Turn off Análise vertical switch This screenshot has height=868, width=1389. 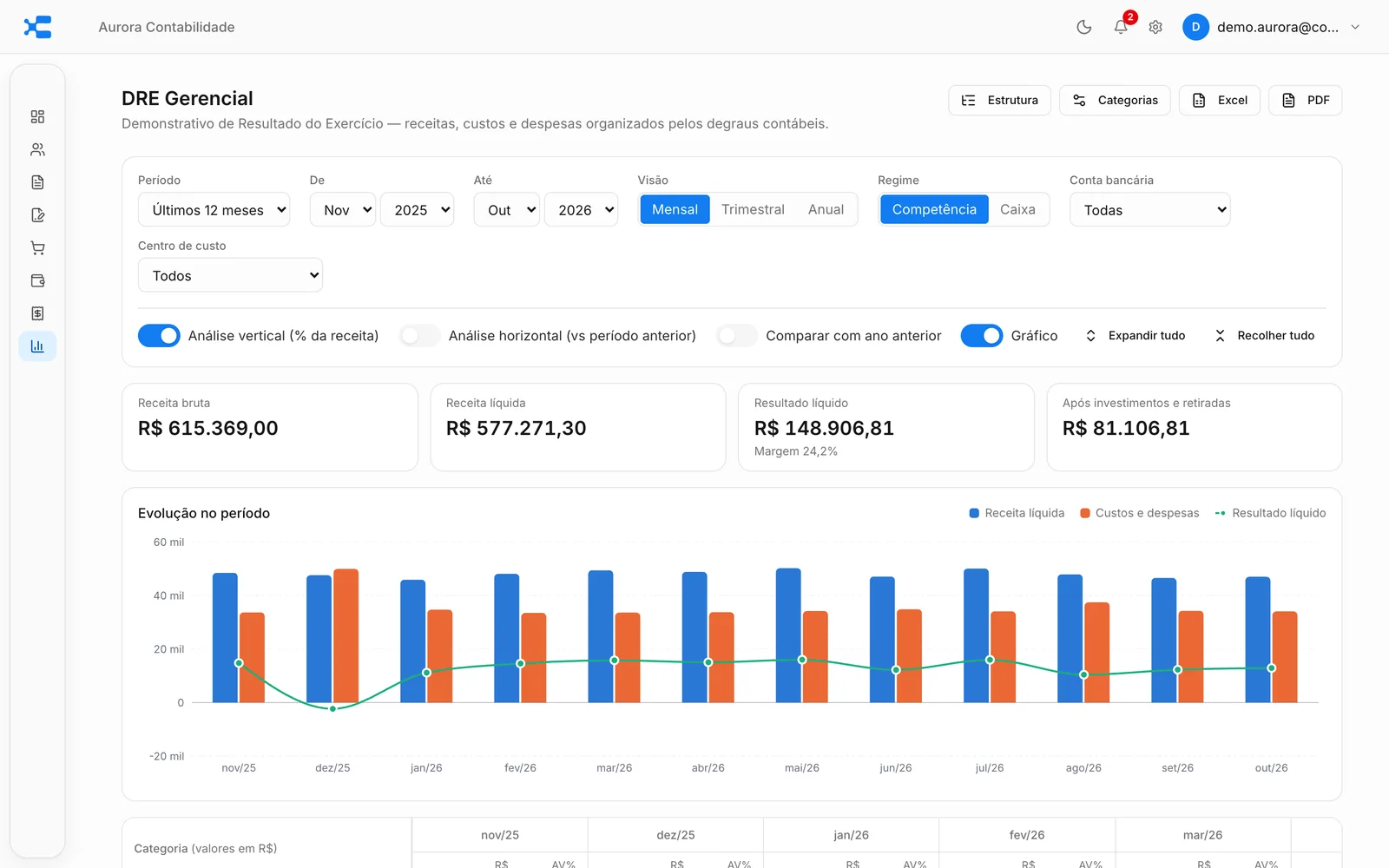point(159,336)
